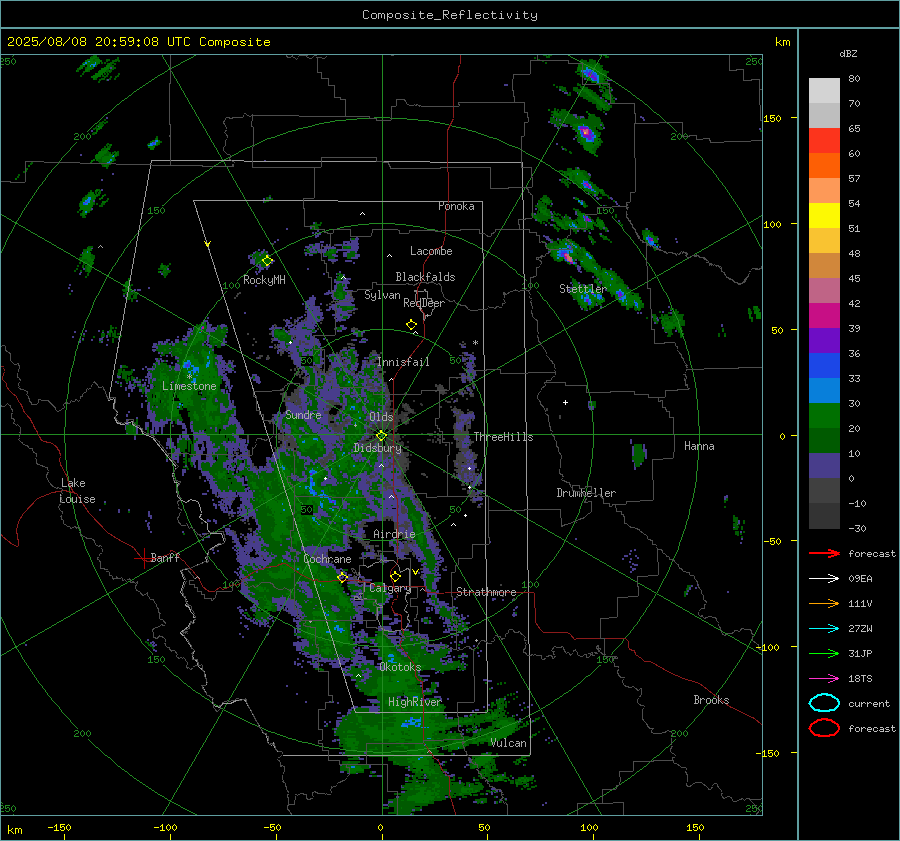Viewport: 900px width, 841px height.
Task: Click yellow diamond marker beside Cochrane
Action: click(x=343, y=578)
